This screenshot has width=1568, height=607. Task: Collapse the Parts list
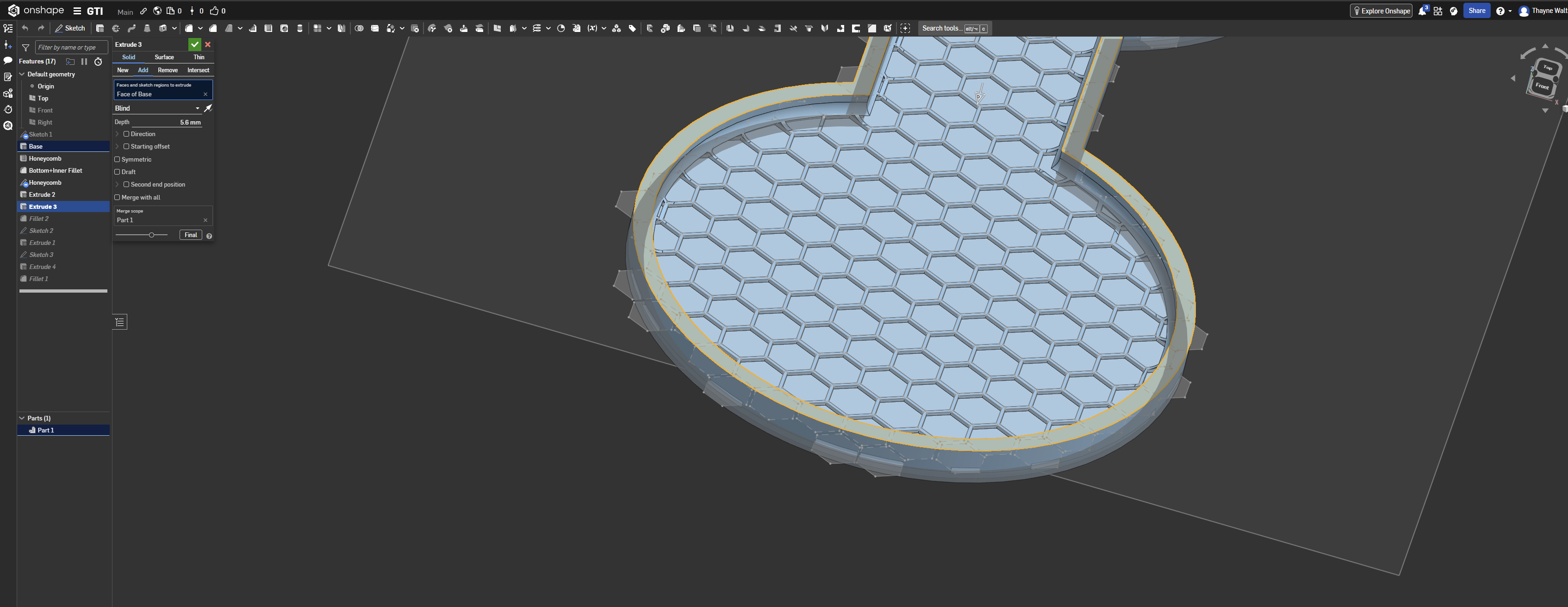pos(23,418)
